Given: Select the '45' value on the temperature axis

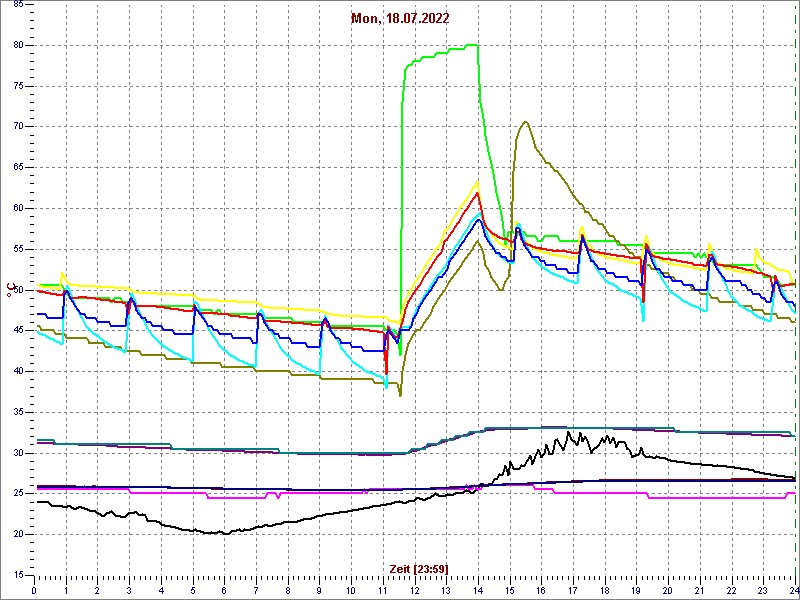Looking at the screenshot, I should tap(17, 331).
